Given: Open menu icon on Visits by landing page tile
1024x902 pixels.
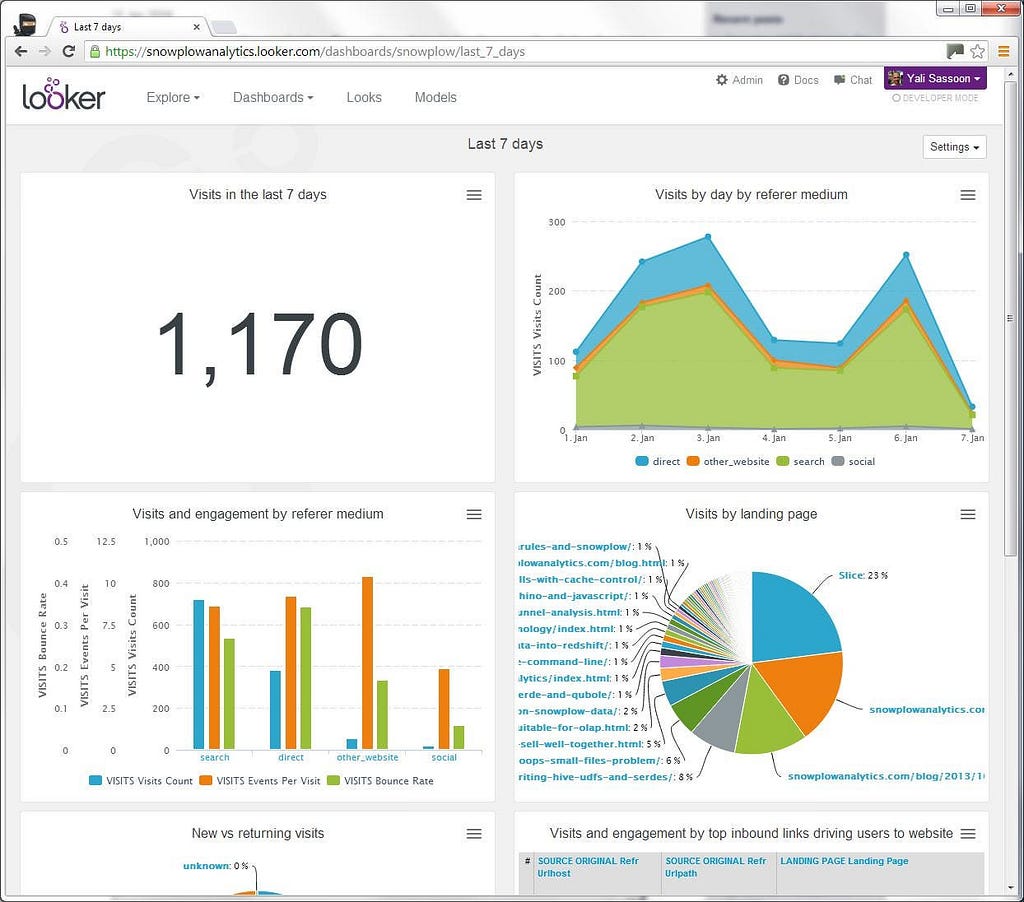Looking at the screenshot, I should point(968,515).
